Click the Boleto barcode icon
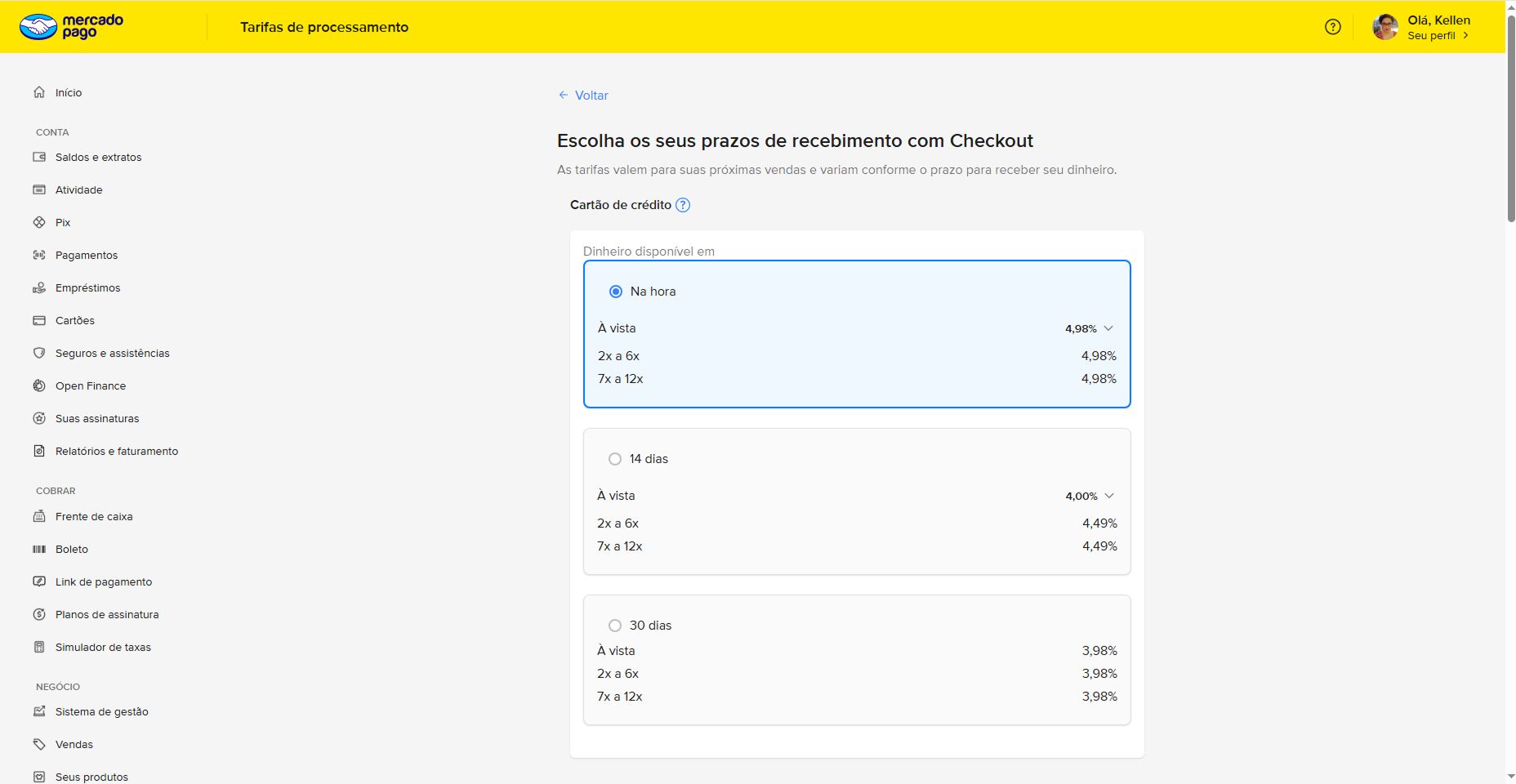This screenshot has height=784, width=1516. [39, 549]
